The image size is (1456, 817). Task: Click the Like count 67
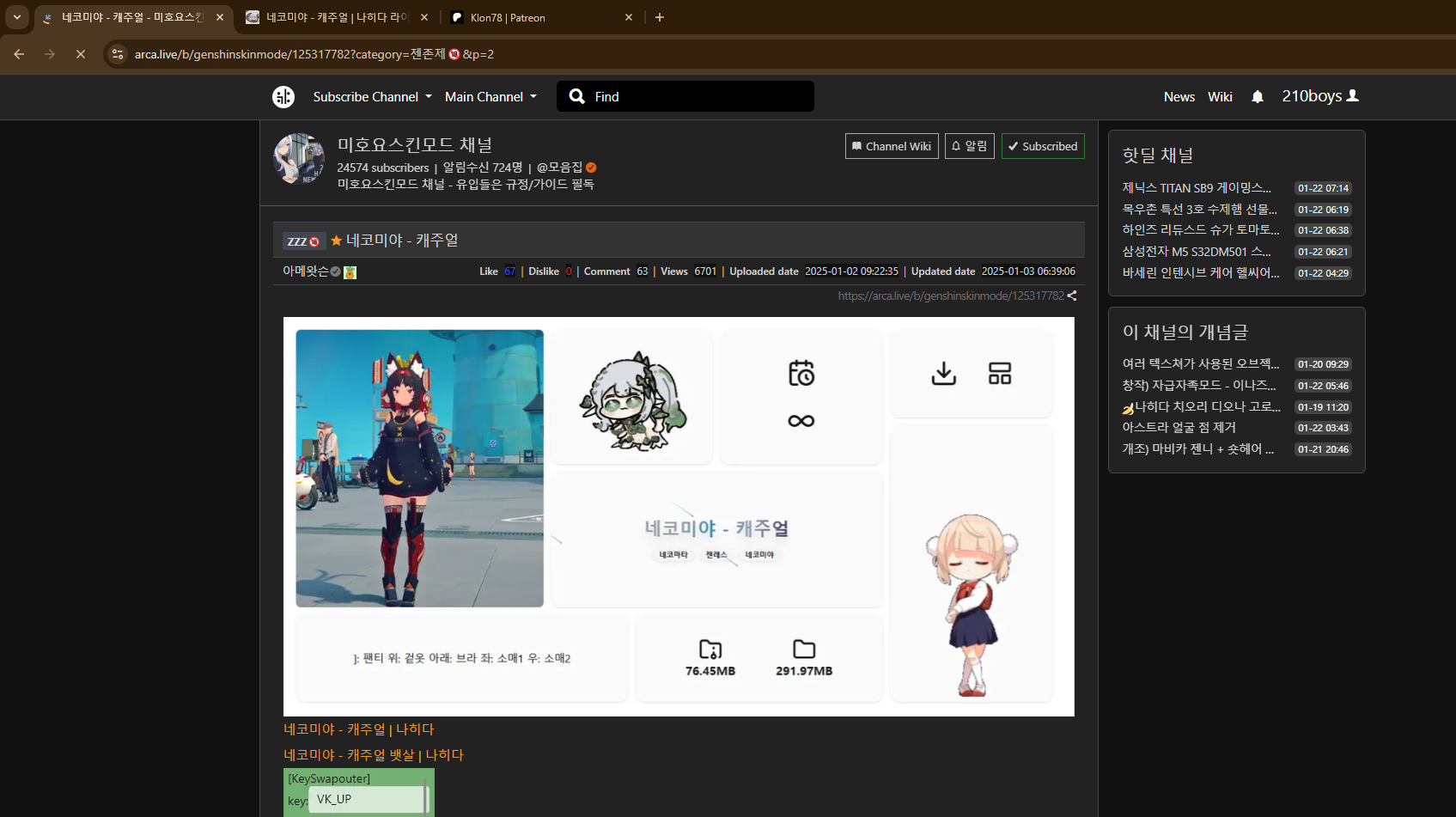pyautogui.click(x=510, y=271)
